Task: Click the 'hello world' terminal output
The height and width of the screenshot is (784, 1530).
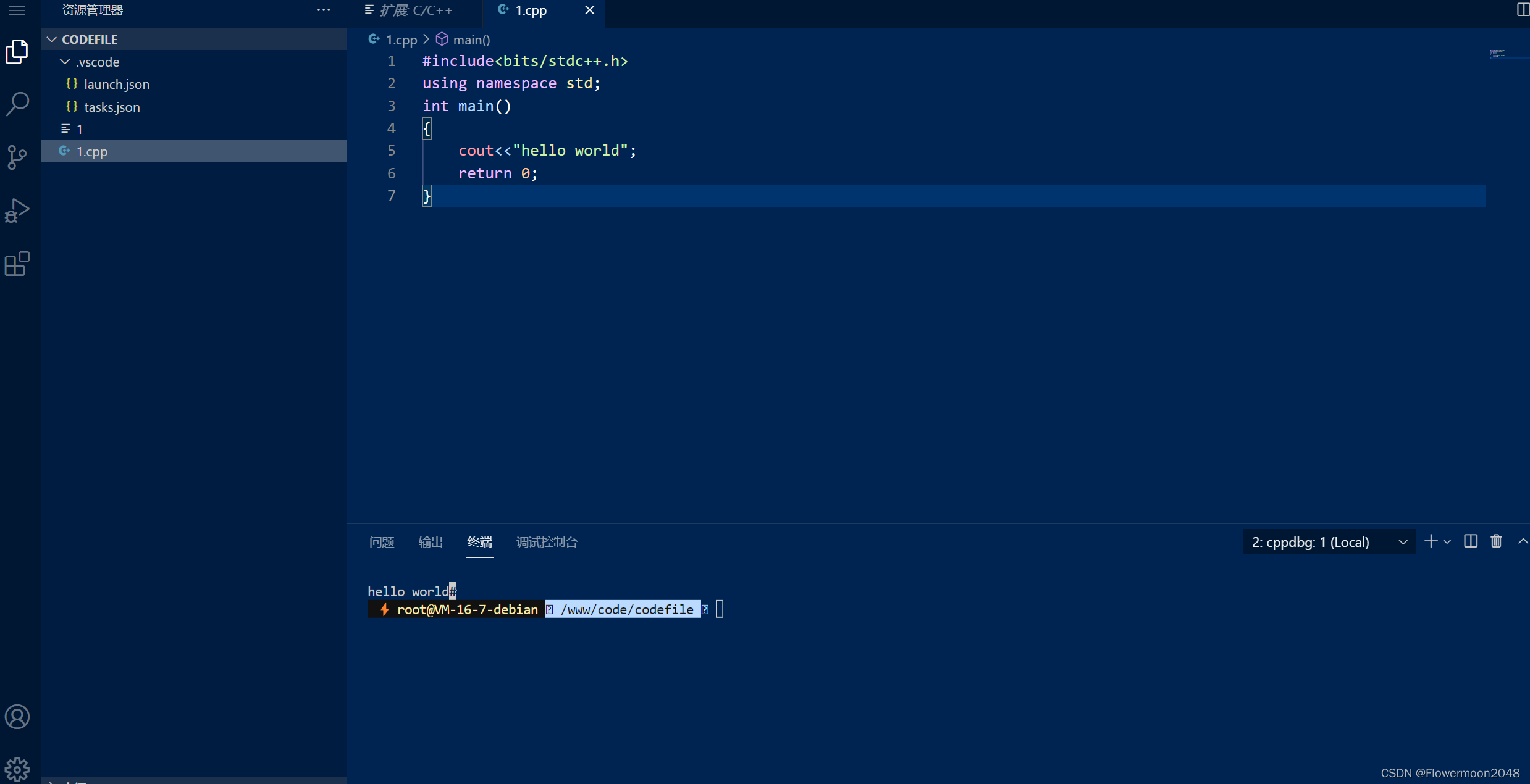Action: click(408, 591)
